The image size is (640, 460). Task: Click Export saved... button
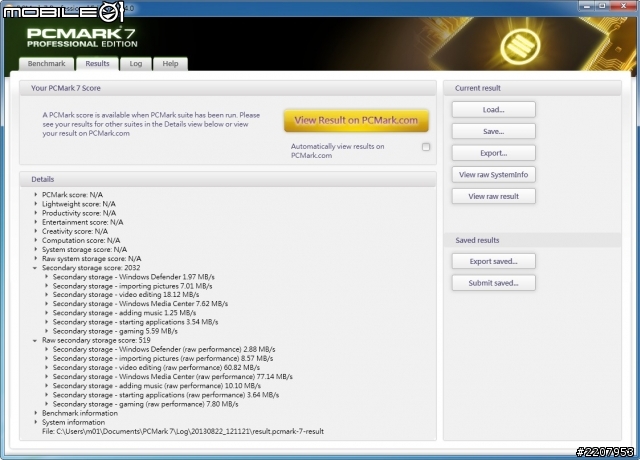click(493, 261)
